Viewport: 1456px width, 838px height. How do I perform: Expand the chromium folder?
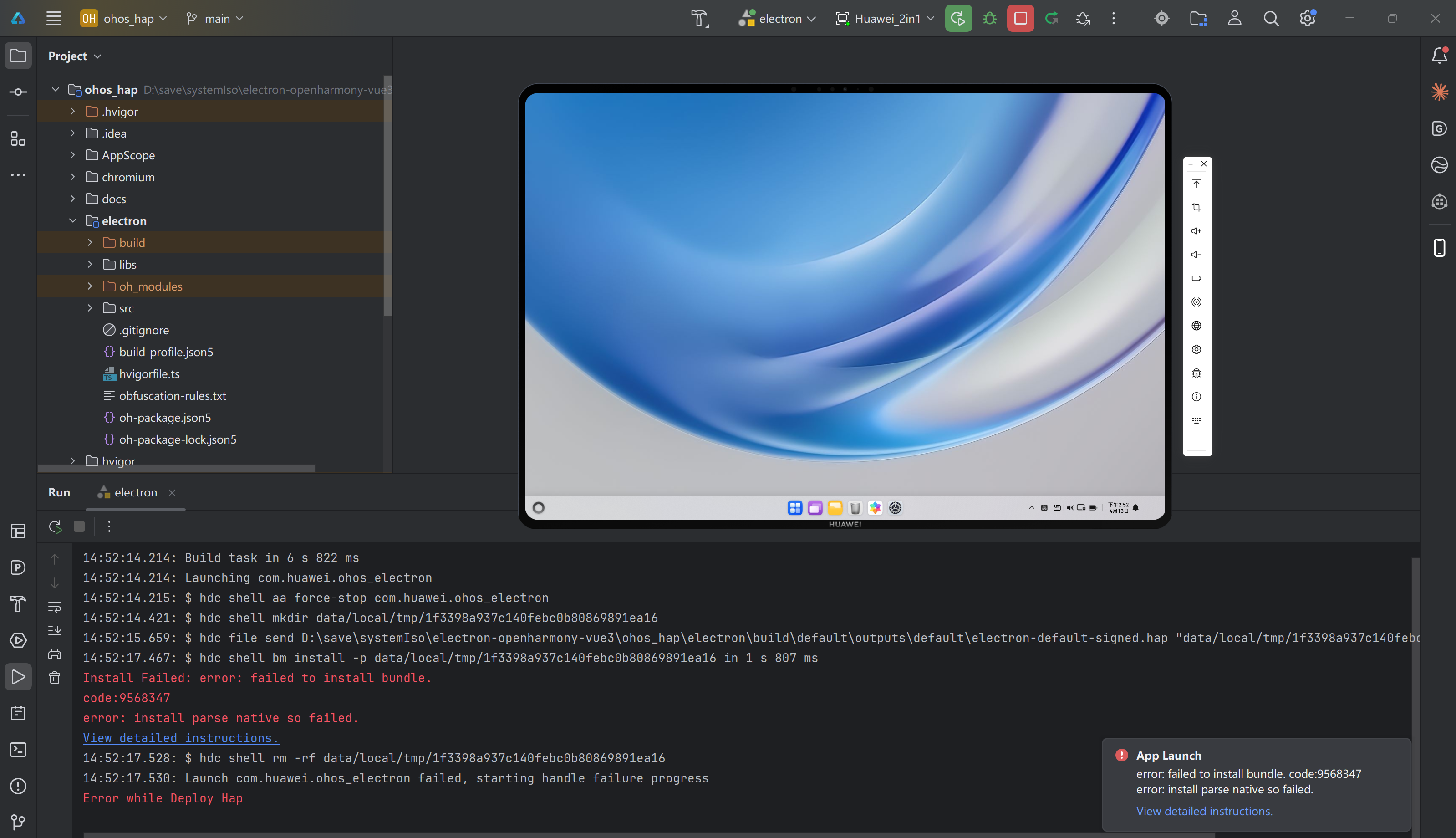72,177
